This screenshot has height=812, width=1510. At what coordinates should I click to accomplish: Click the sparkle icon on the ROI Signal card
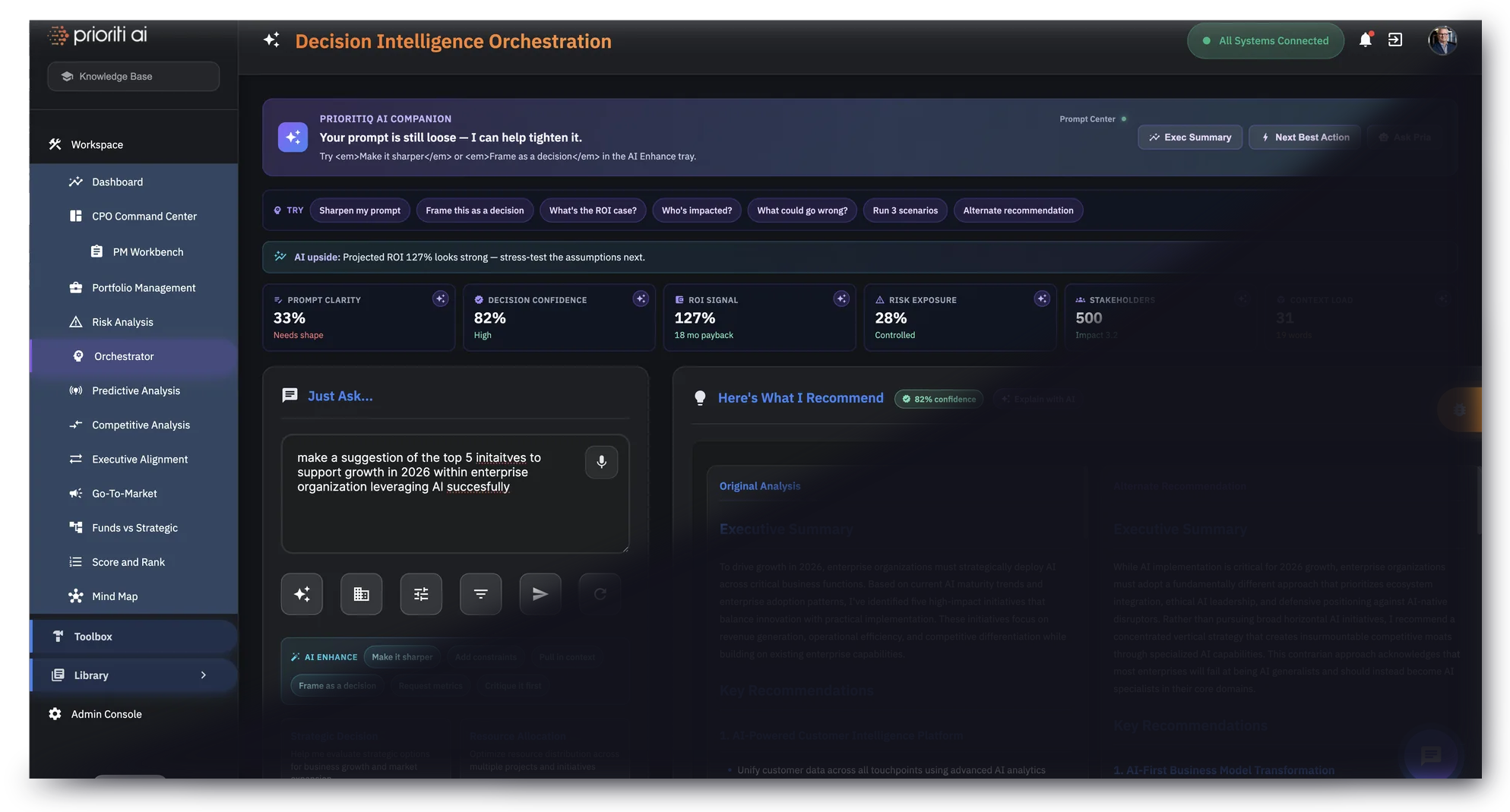[841, 299]
